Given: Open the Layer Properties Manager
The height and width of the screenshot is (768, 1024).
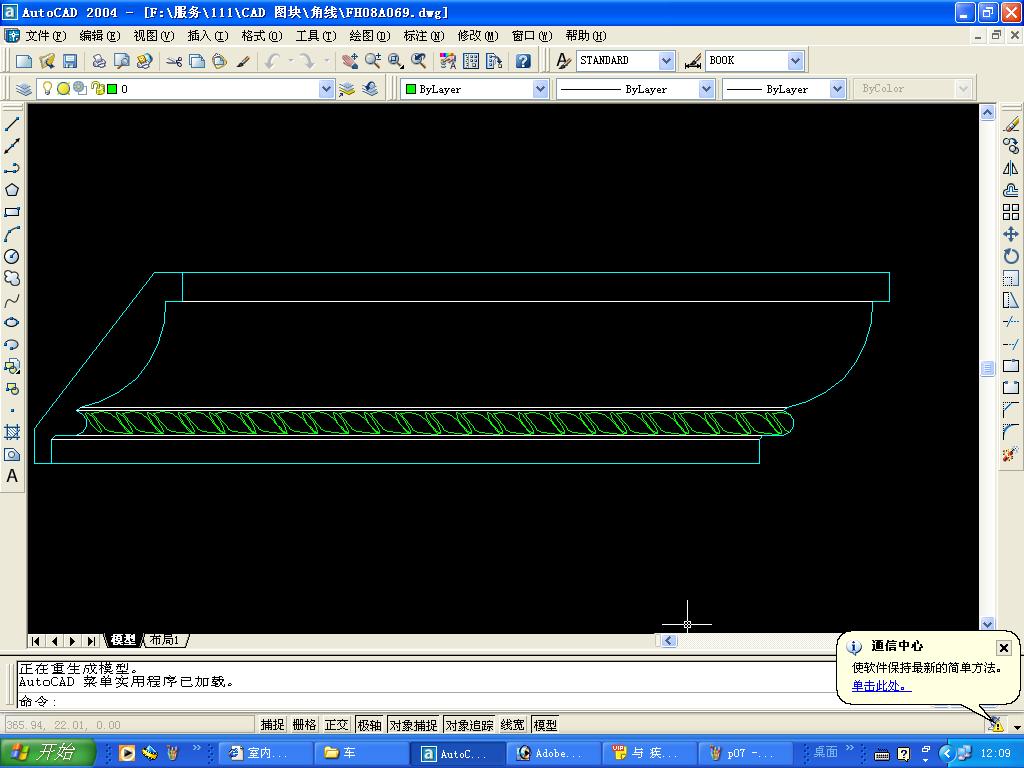Looking at the screenshot, I should [x=24, y=89].
